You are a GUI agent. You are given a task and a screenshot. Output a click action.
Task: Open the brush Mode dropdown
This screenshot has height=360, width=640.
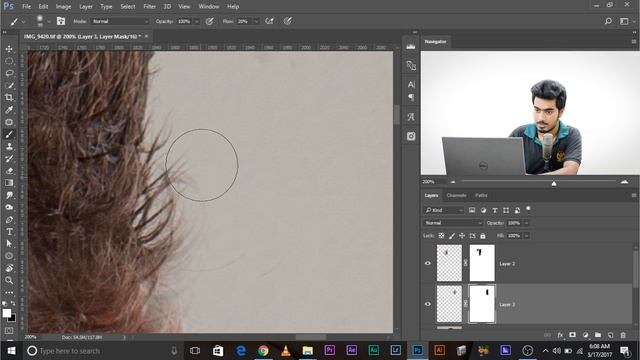pyautogui.click(x=120, y=21)
